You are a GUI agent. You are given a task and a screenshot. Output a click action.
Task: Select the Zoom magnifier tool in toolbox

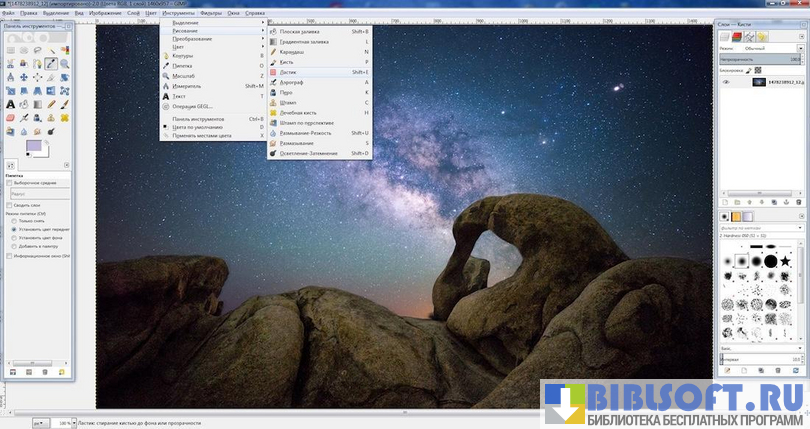pyautogui.click(x=63, y=64)
